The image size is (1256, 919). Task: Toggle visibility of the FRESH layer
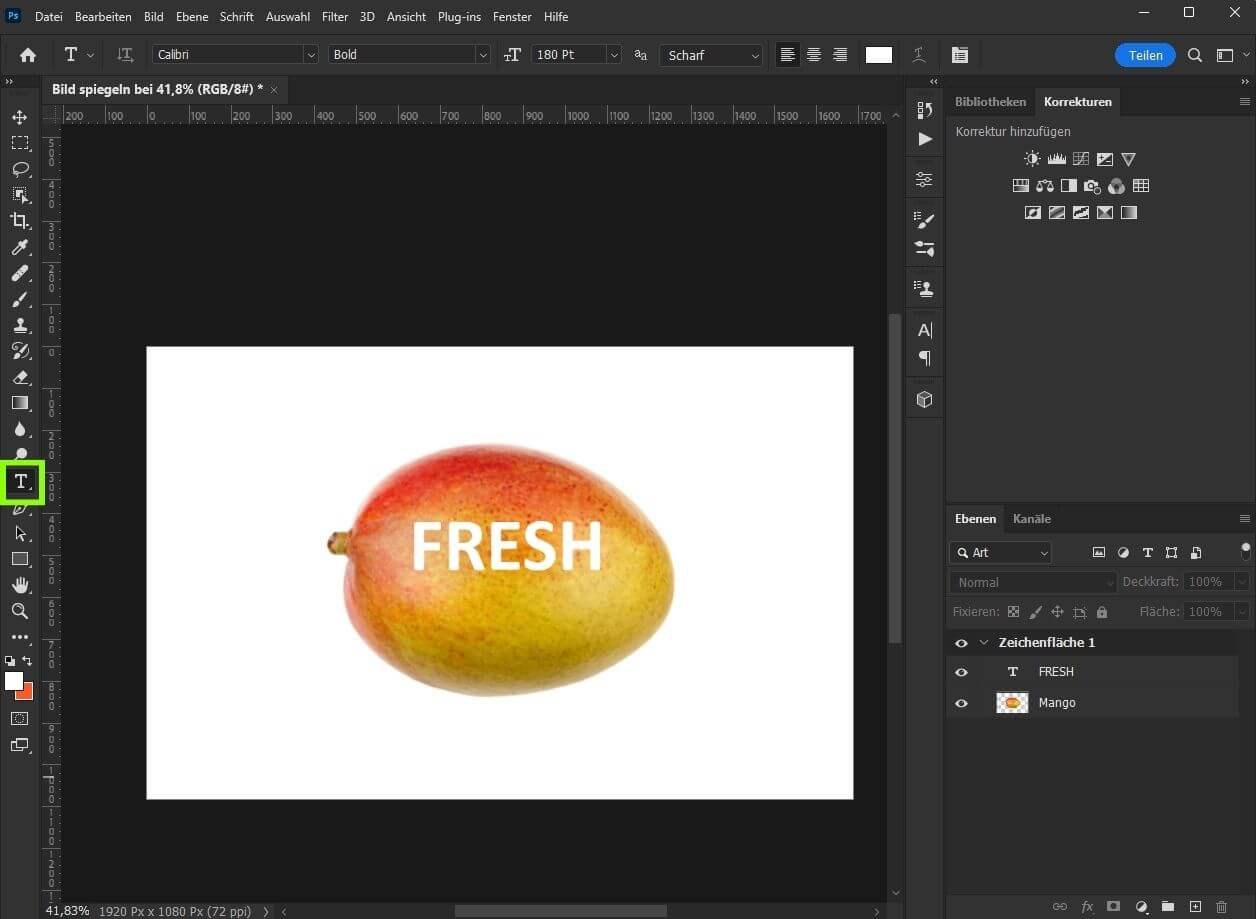961,672
